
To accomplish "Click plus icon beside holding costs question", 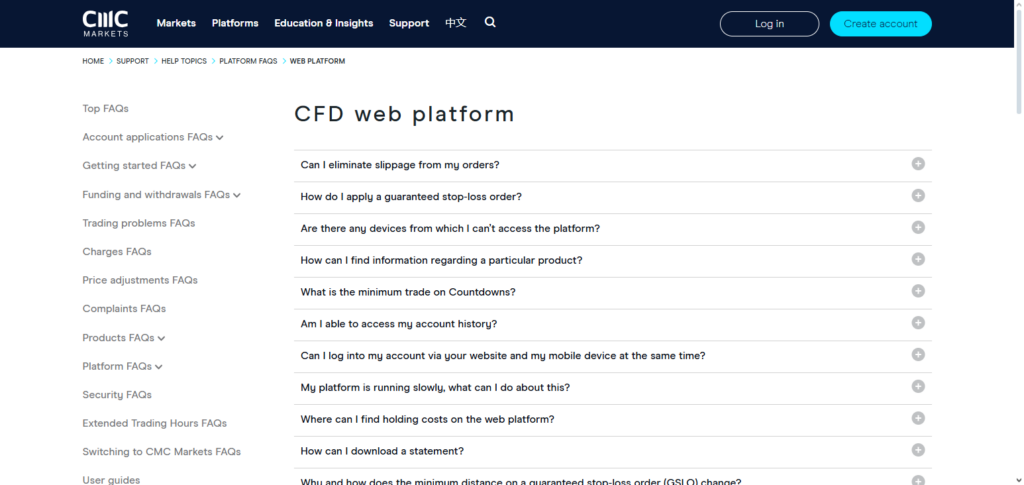I will click(918, 418).
